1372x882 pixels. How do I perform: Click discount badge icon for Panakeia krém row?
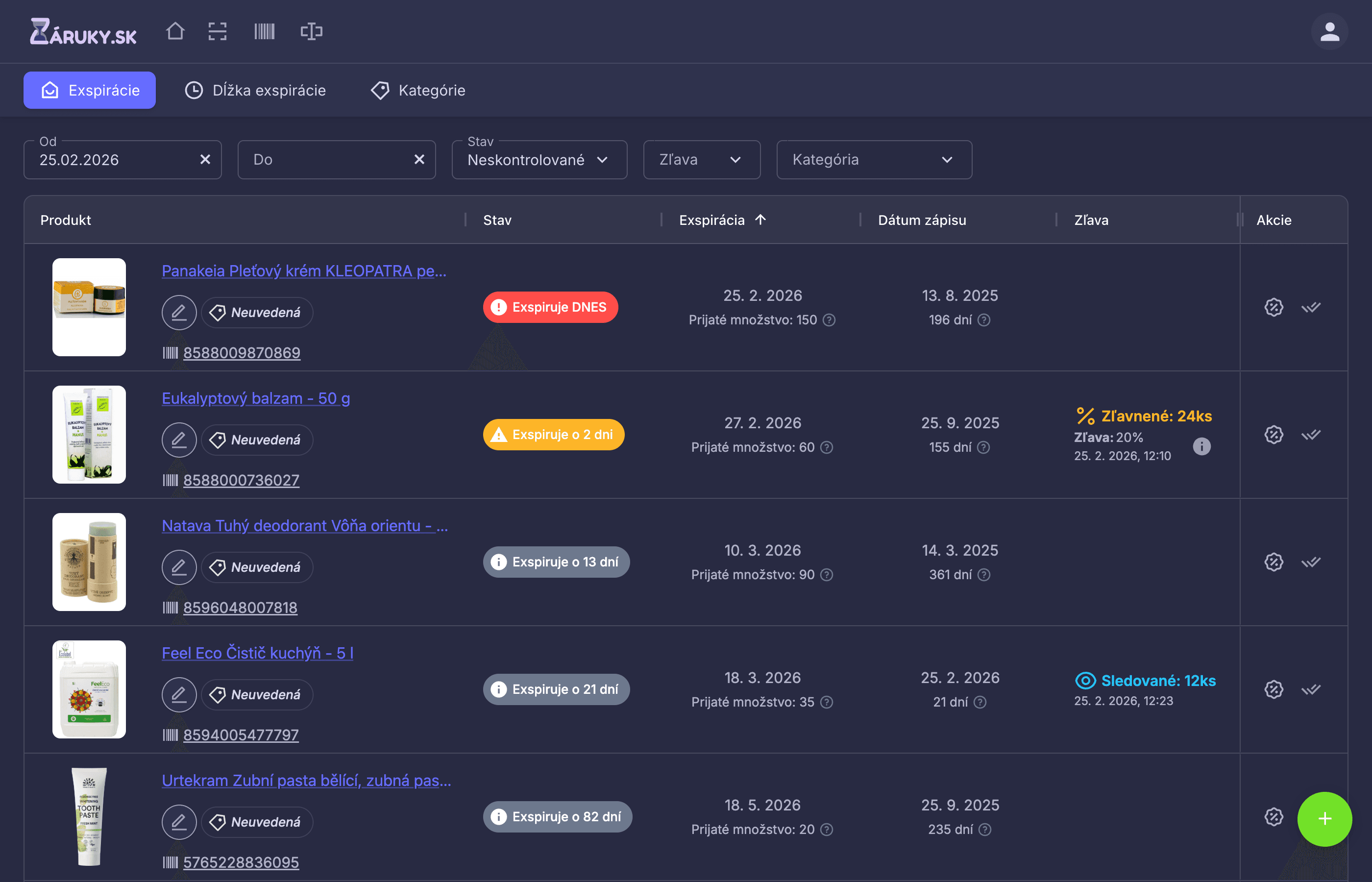[x=1274, y=308]
